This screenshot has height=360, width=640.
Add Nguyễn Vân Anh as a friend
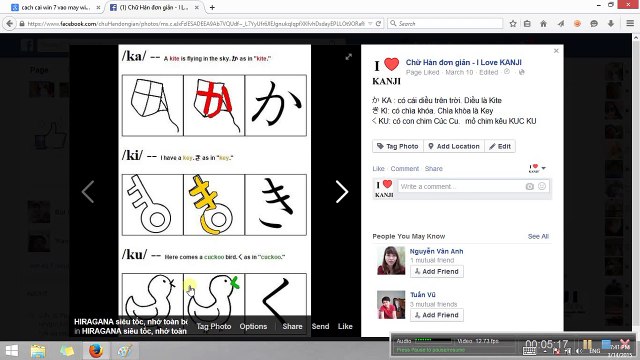437,271
